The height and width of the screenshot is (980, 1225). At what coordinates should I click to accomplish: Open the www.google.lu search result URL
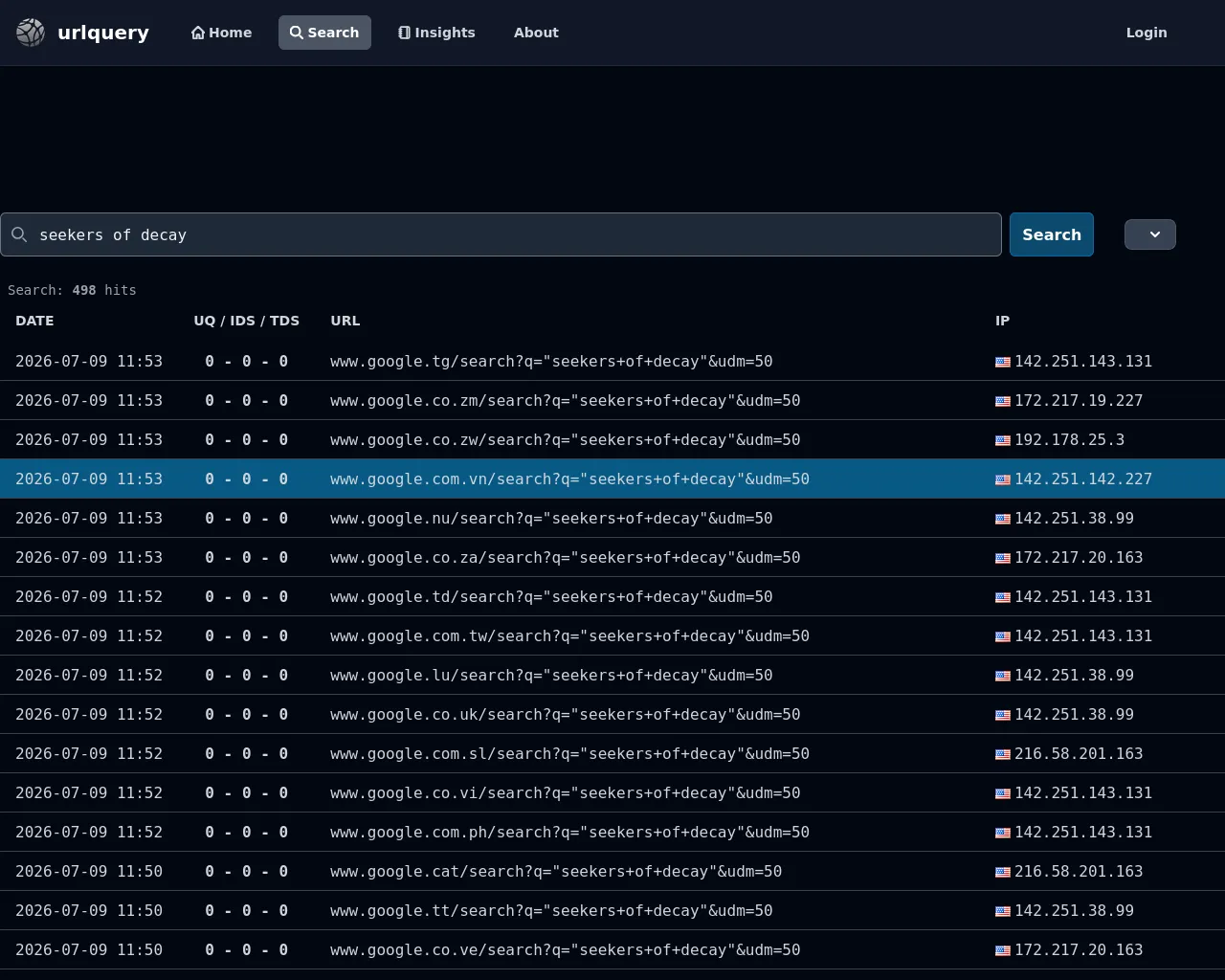coord(551,676)
